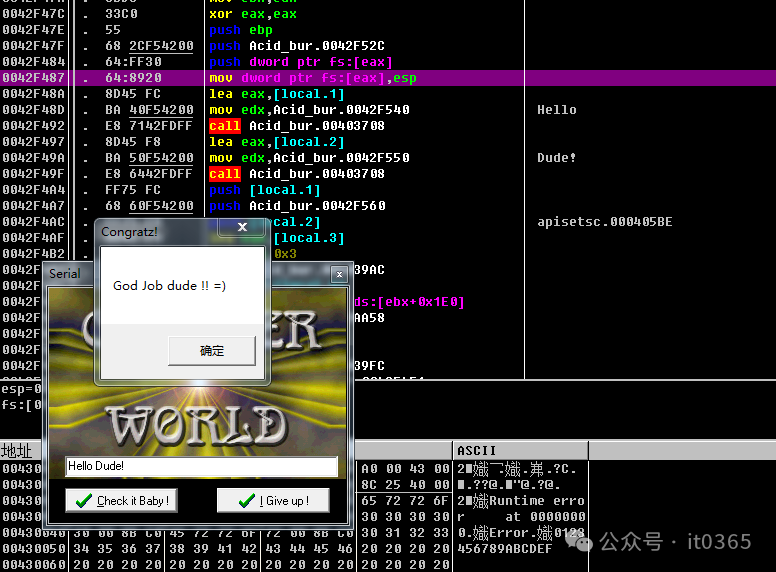Focus the serial input containing Hello Dude!
This screenshot has width=776, height=572.
pyautogui.click(x=201, y=467)
